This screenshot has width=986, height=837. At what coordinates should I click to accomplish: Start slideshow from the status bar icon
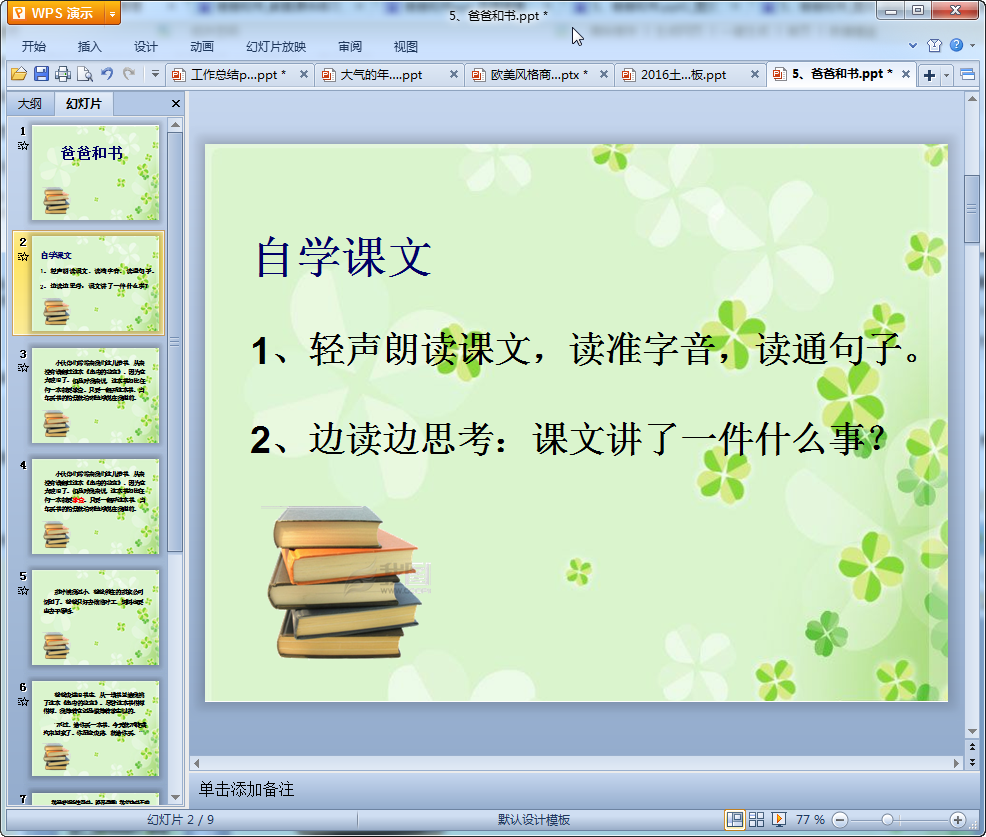click(778, 819)
